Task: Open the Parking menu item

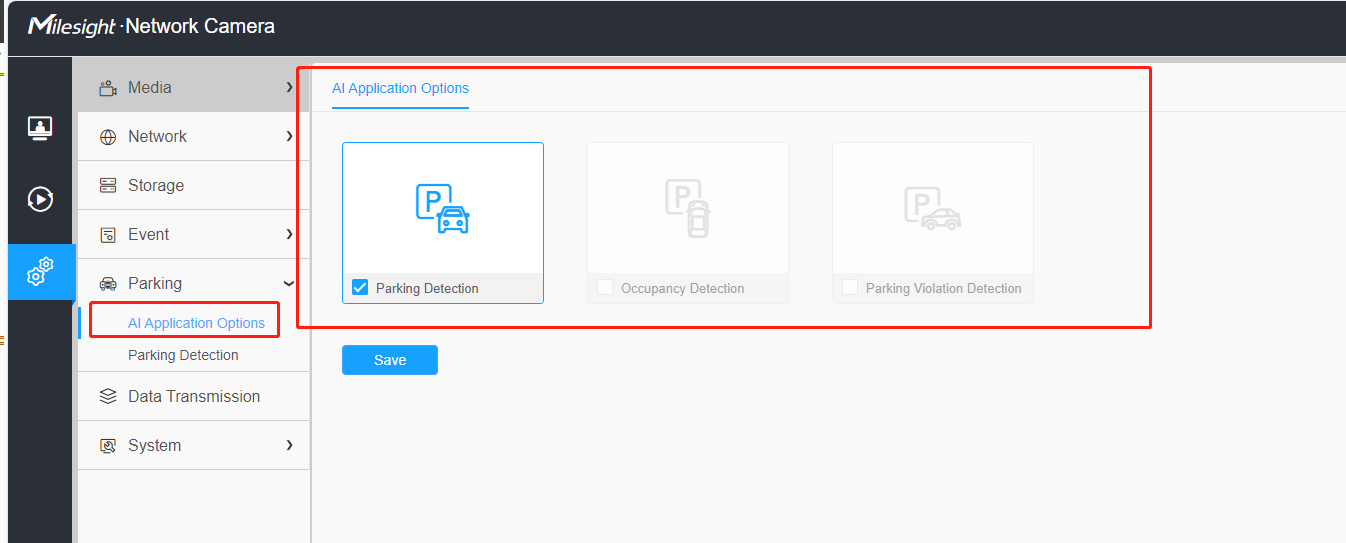Action: [x=194, y=284]
